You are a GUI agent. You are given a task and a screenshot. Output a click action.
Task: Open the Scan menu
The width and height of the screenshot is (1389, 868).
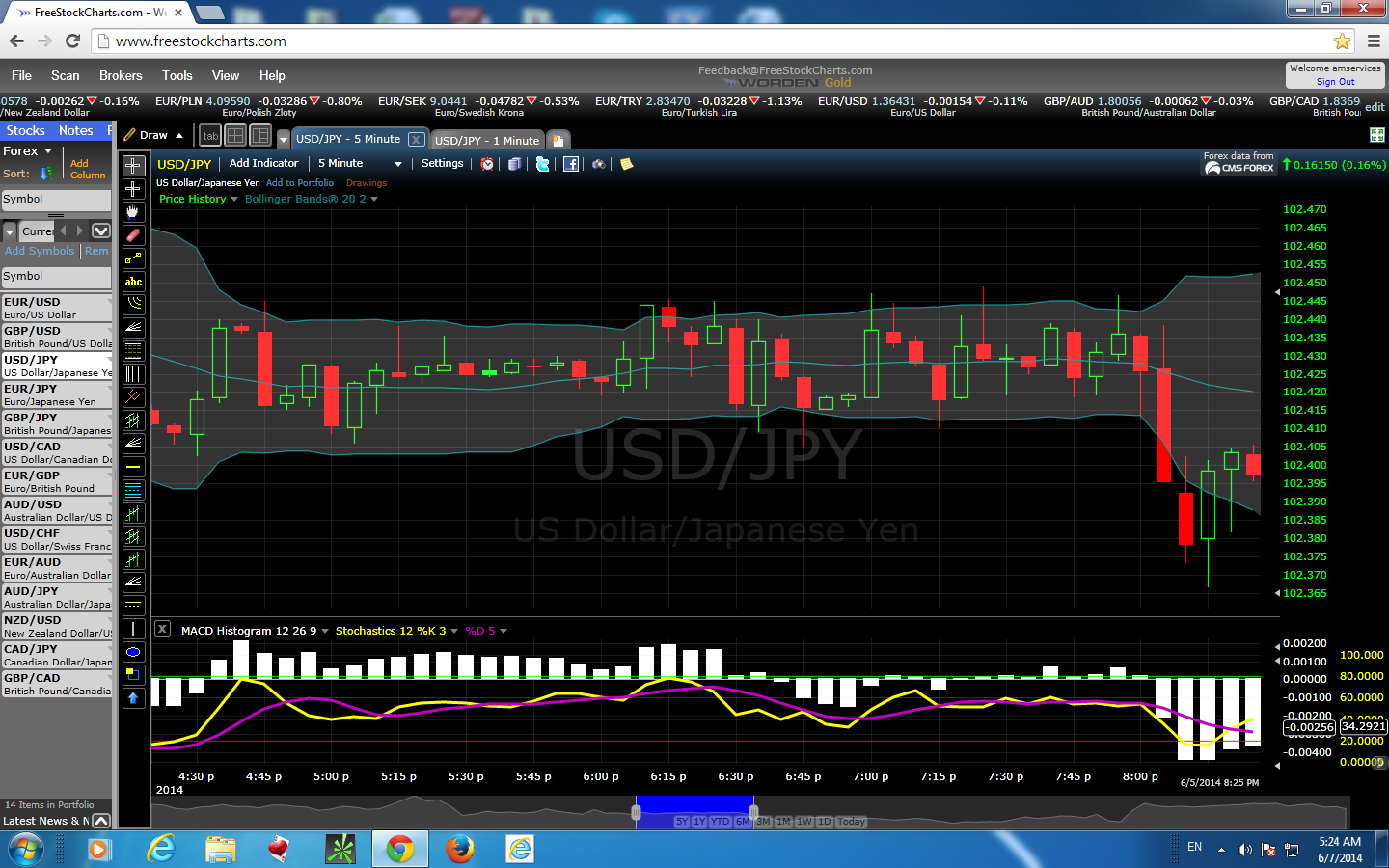click(66, 75)
